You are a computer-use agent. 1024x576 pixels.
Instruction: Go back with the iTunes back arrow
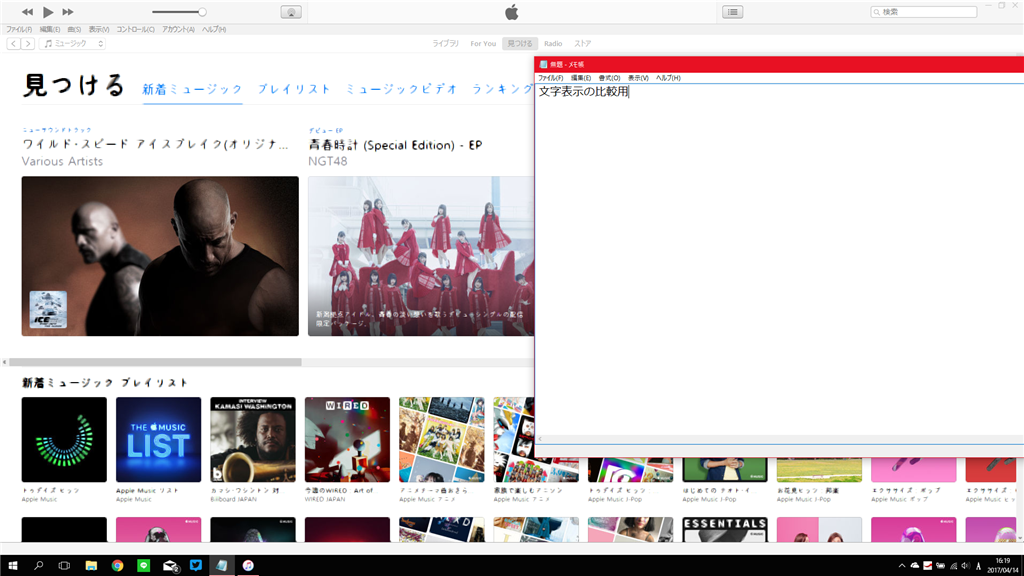tap(13, 44)
